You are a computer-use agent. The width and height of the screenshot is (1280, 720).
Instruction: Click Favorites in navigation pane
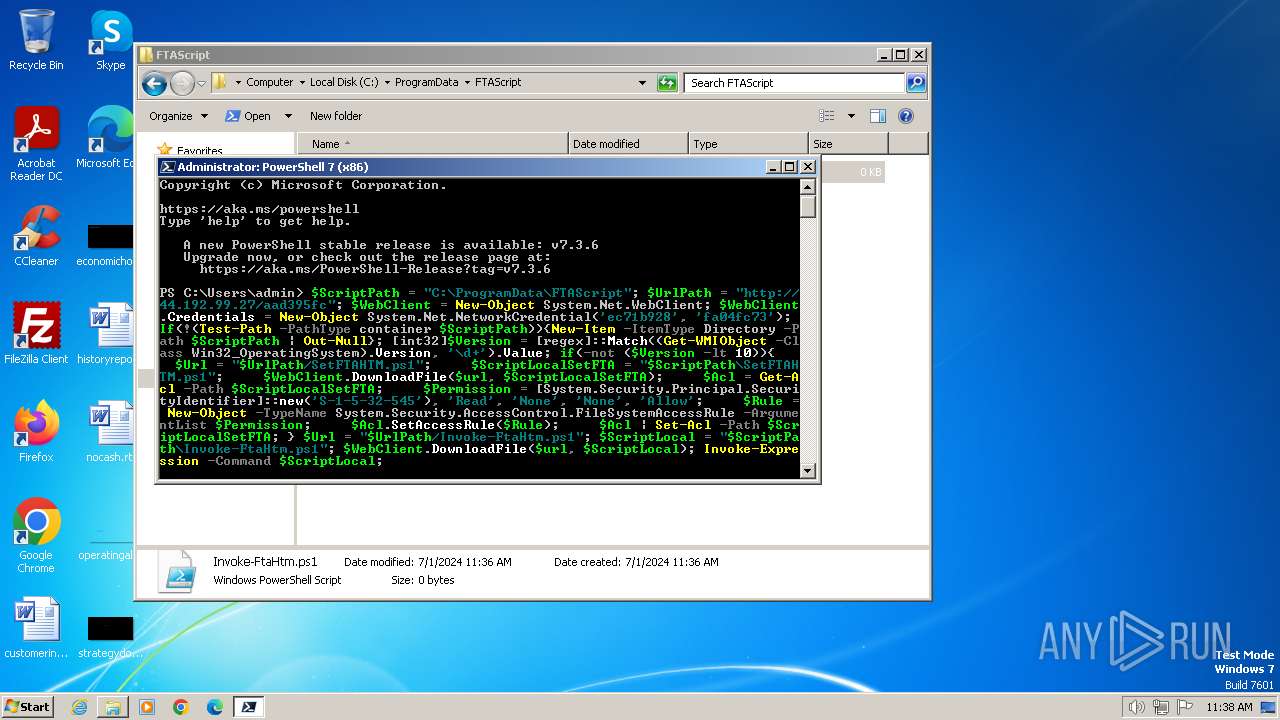(199, 151)
